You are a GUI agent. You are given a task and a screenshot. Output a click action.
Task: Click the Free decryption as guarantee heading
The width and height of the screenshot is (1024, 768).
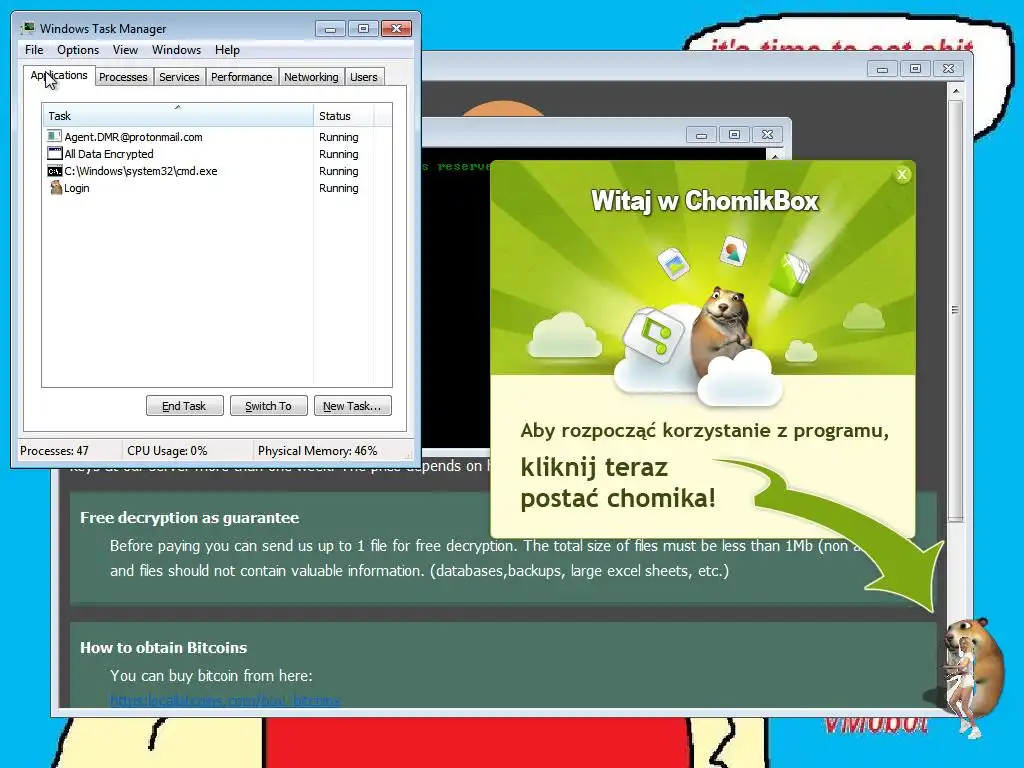coord(189,518)
